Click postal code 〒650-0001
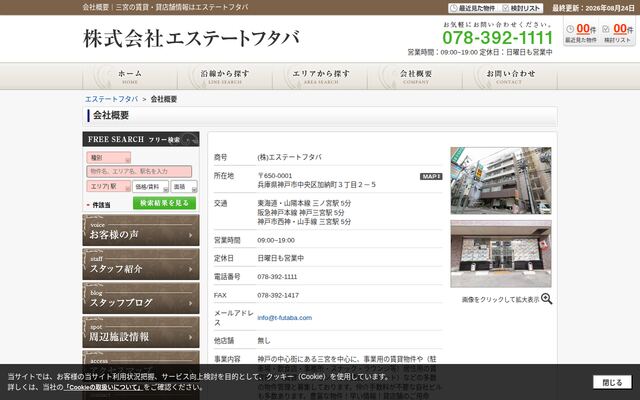 (275, 176)
